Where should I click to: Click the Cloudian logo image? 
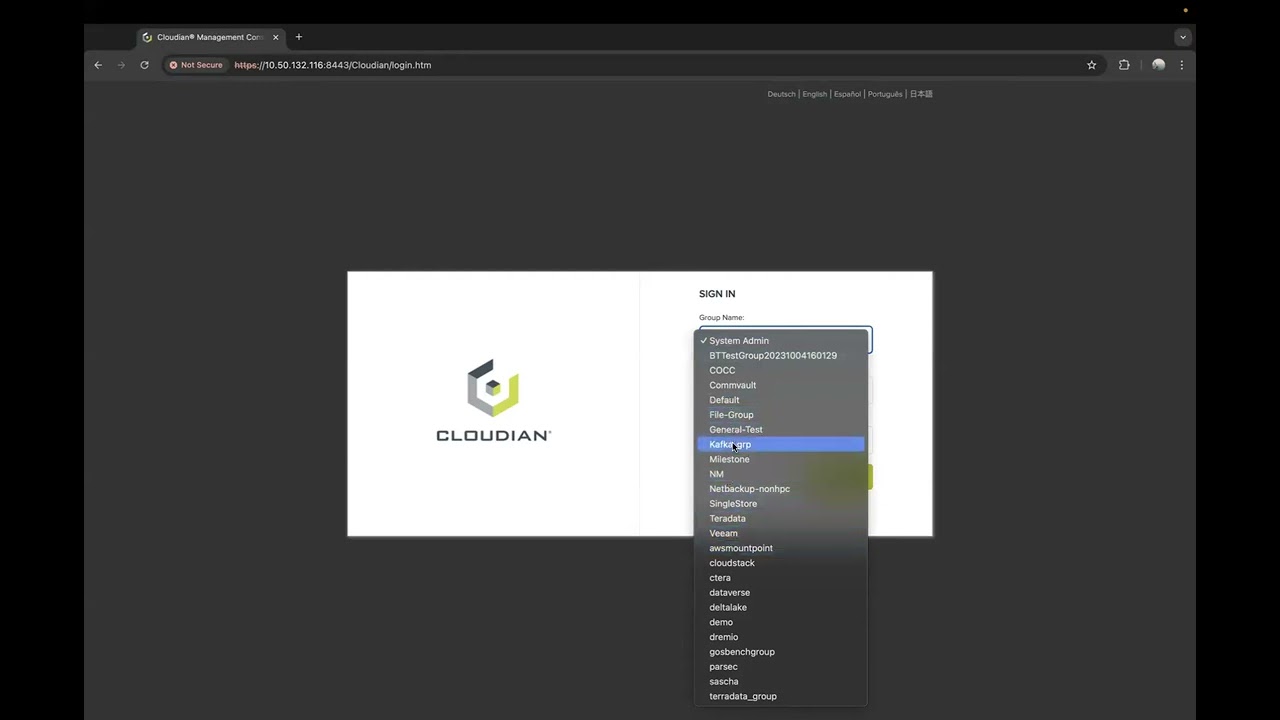pos(493,401)
